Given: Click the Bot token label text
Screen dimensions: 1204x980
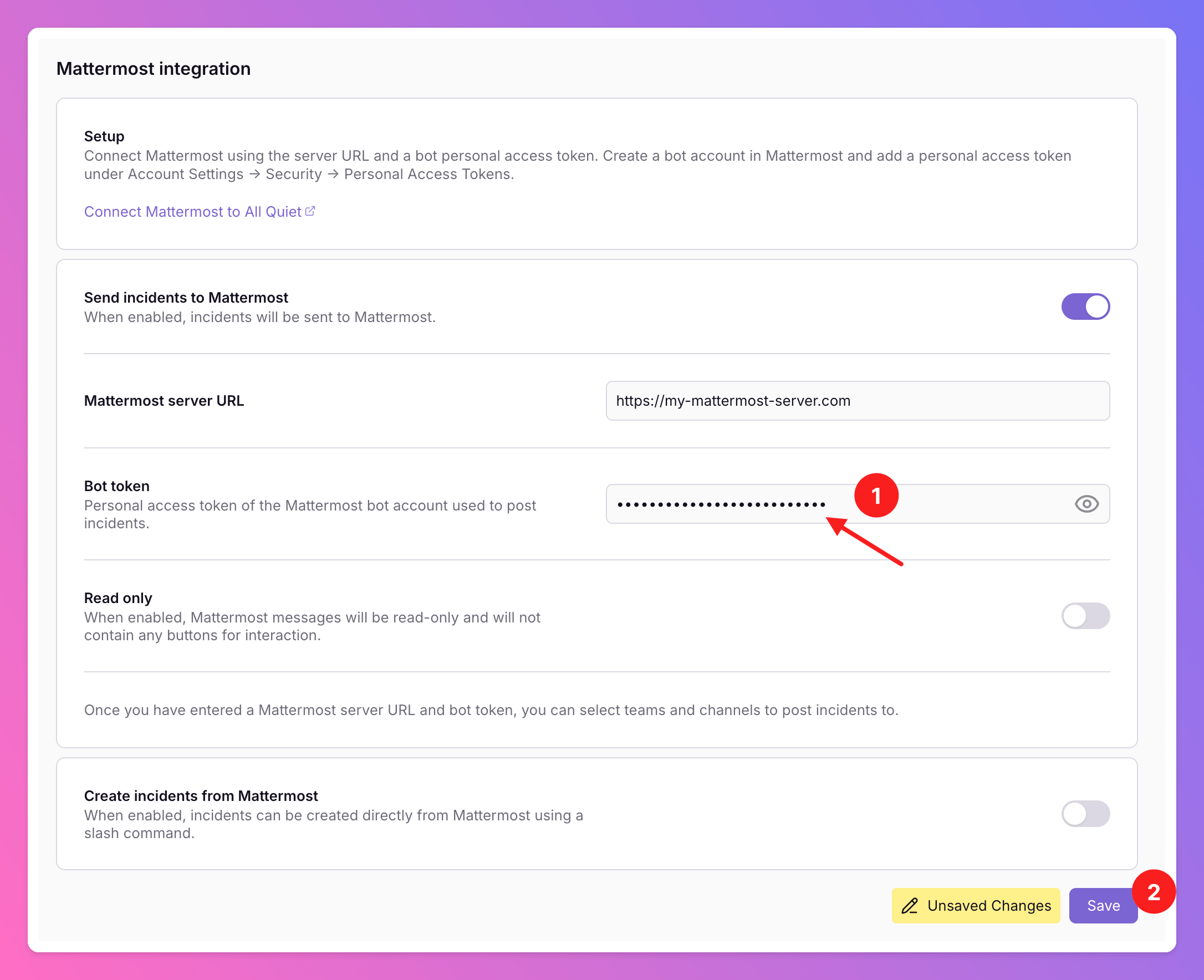Looking at the screenshot, I should tap(117, 486).
